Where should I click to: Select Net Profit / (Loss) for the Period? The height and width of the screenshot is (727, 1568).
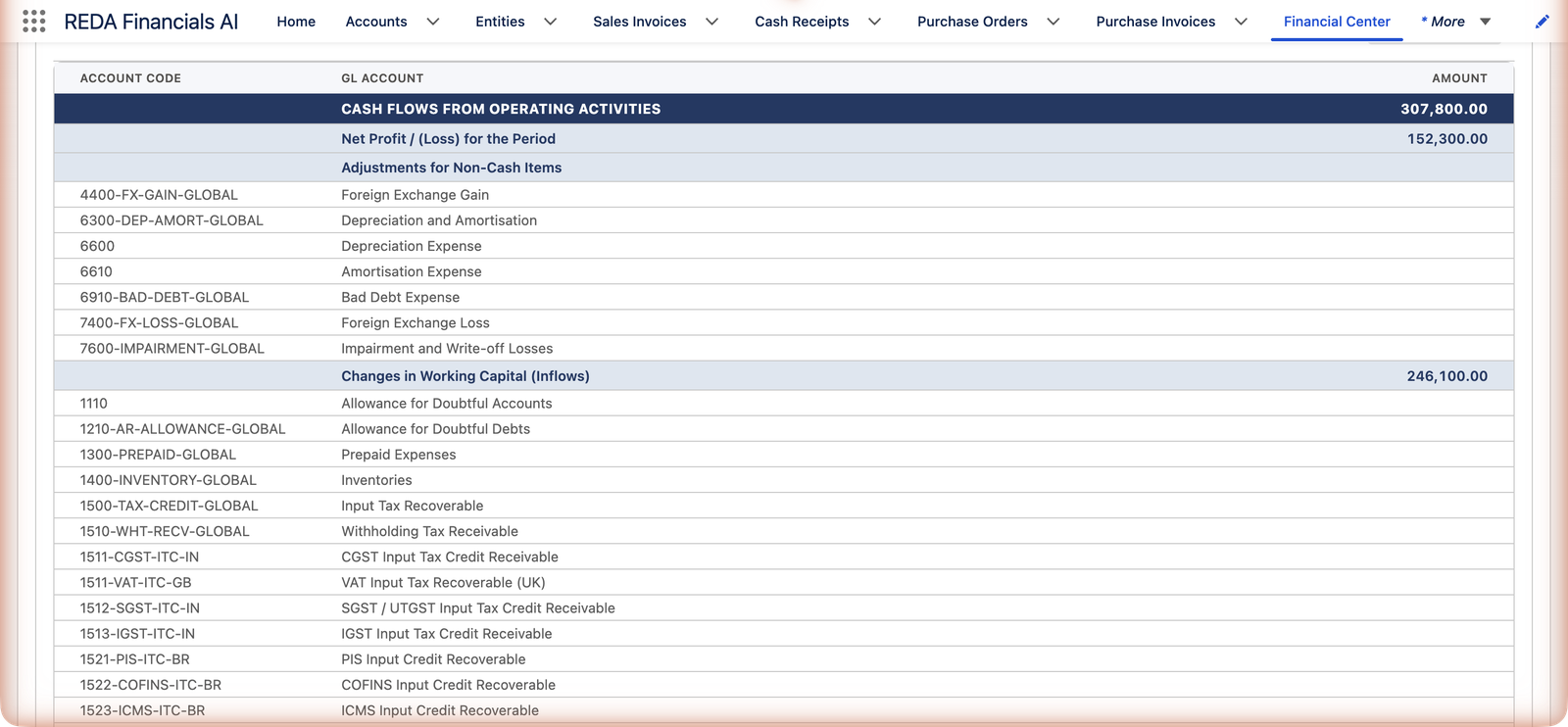tap(448, 139)
